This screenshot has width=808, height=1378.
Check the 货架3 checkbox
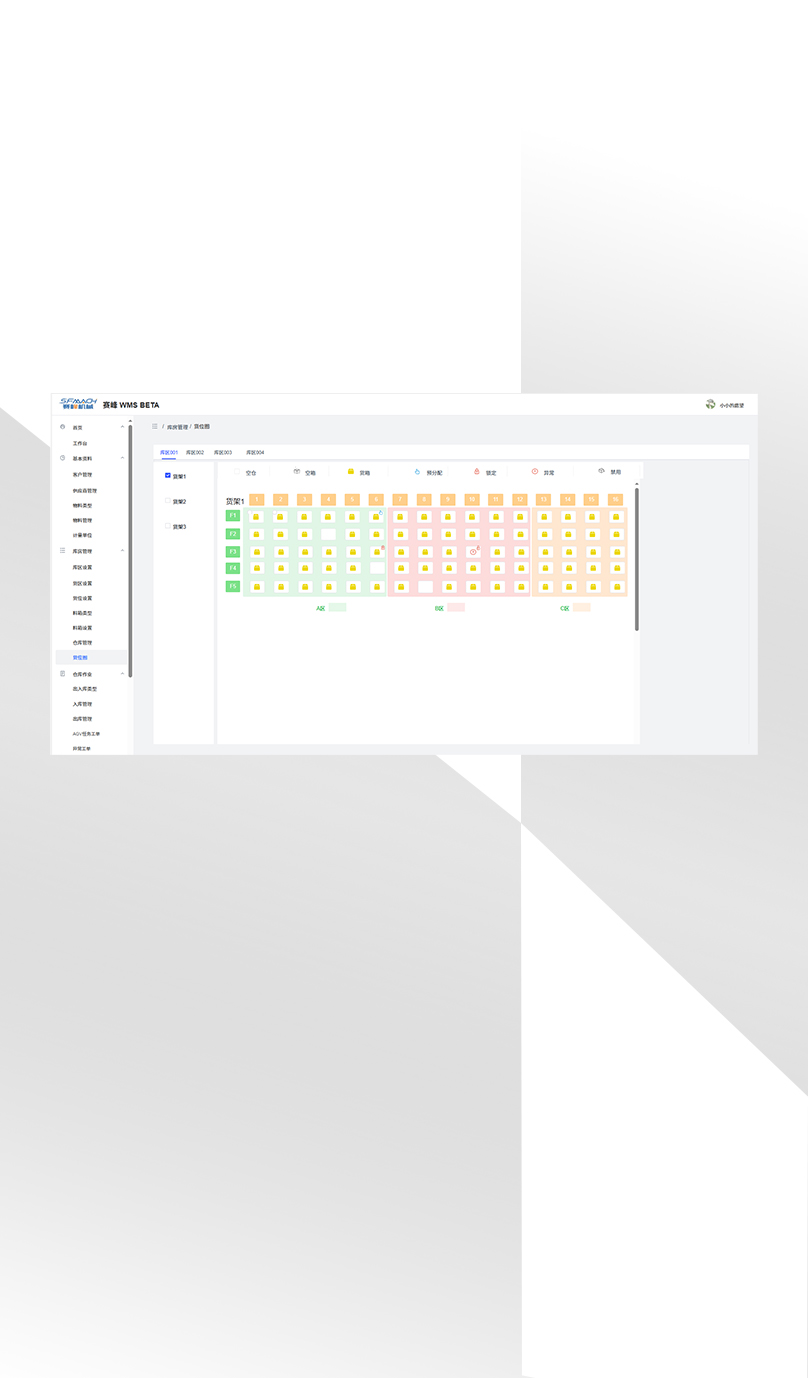coord(168,526)
